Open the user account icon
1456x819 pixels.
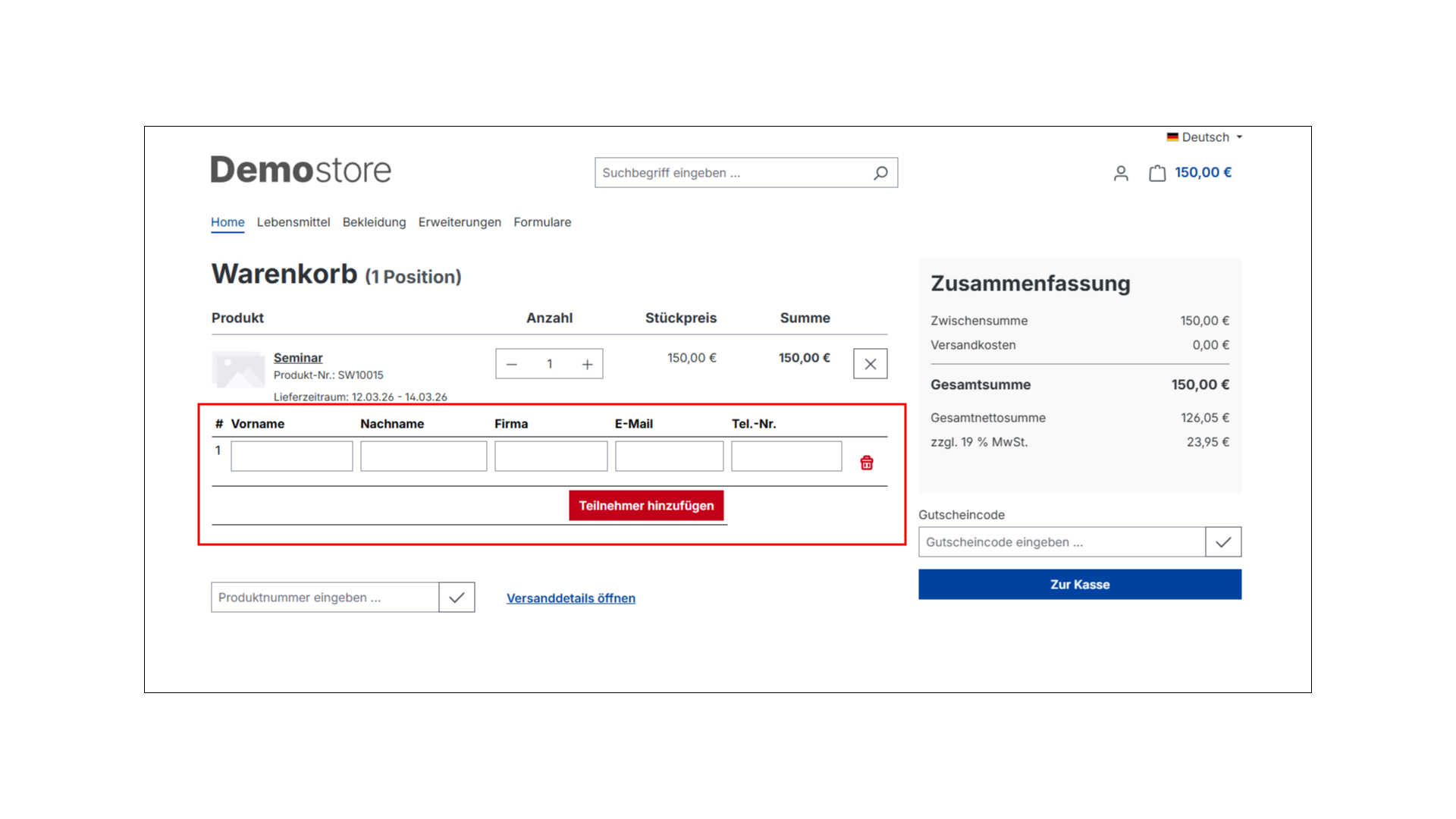1121,174
